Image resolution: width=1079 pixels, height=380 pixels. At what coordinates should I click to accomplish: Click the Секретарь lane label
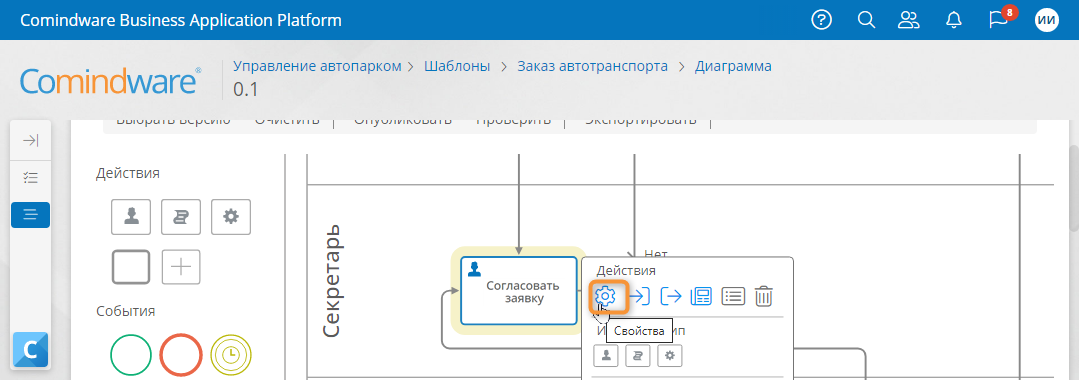point(332,281)
